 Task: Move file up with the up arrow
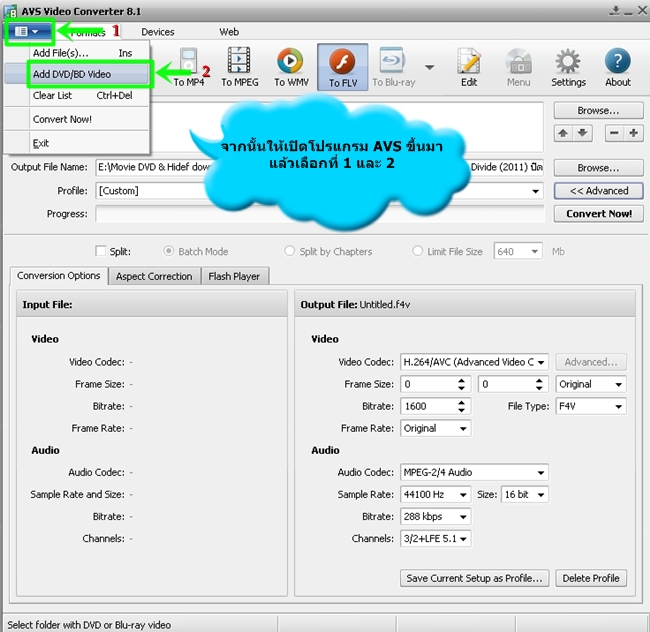[563, 133]
